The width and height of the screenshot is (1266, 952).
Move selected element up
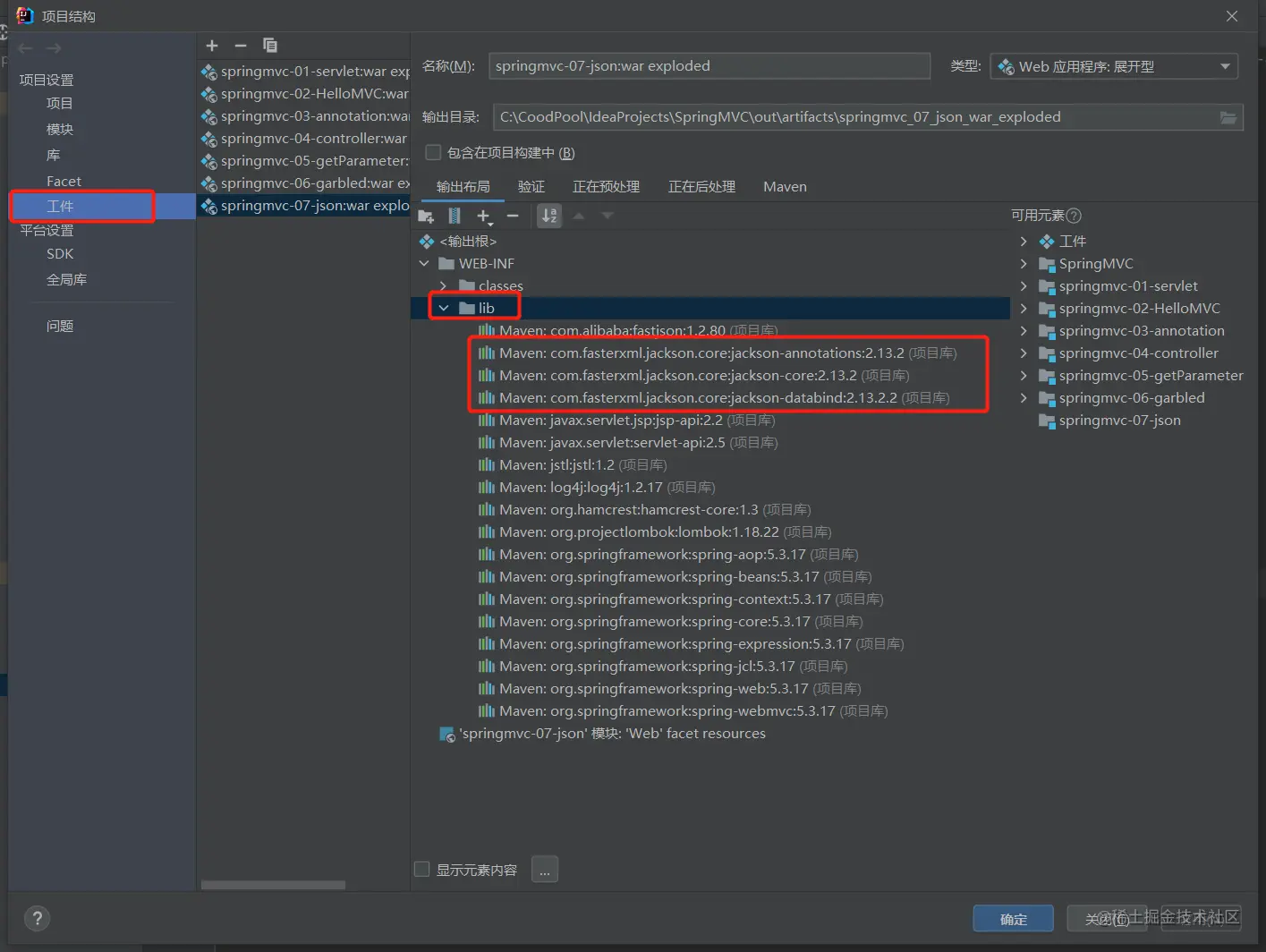579,216
